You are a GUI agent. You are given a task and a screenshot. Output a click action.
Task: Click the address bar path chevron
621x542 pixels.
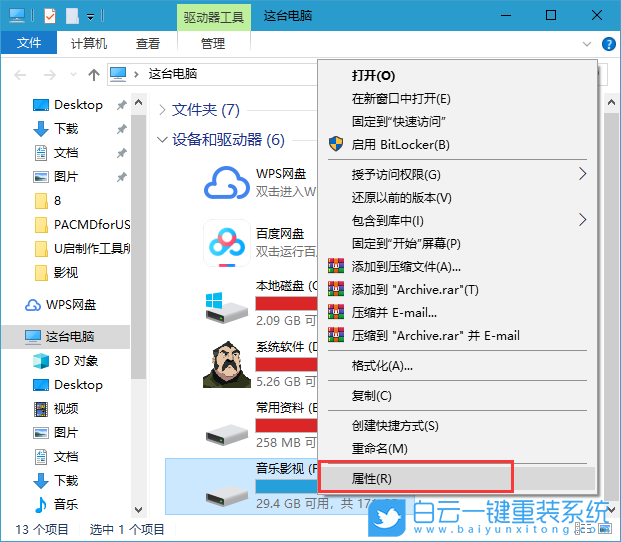pos(137,74)
